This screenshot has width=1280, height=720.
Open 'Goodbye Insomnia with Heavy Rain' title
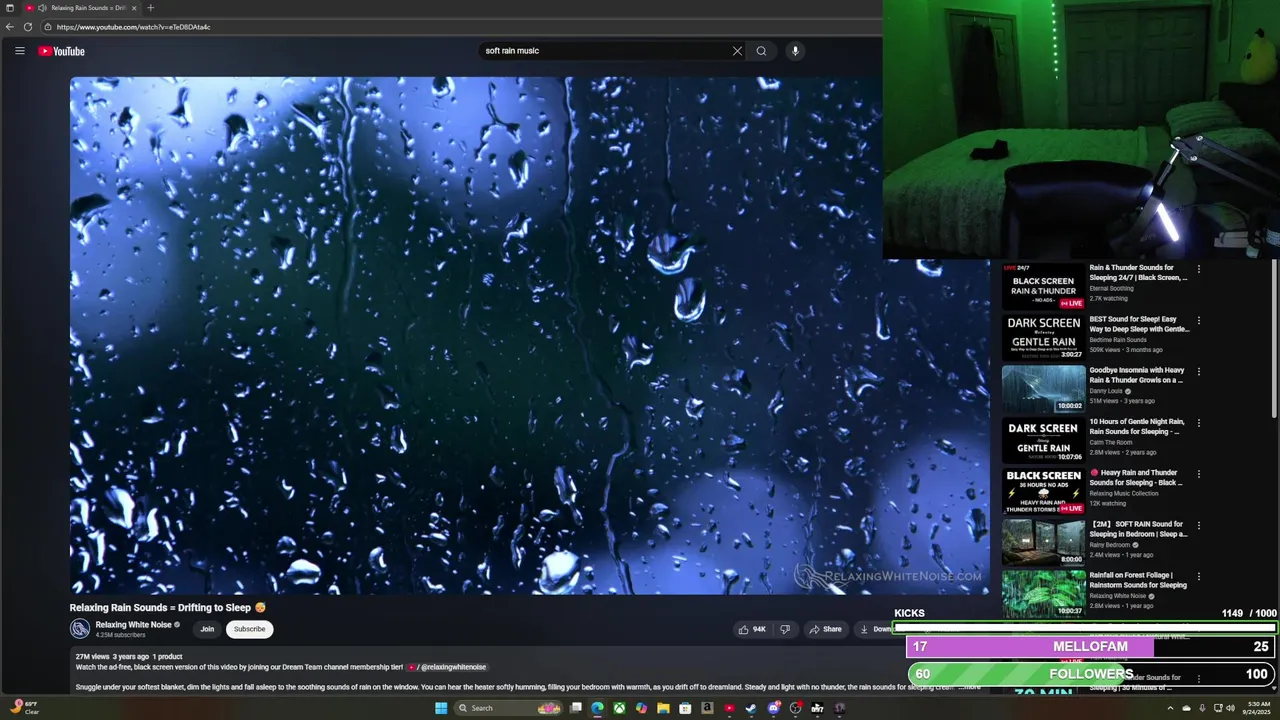pos(1137,375)
